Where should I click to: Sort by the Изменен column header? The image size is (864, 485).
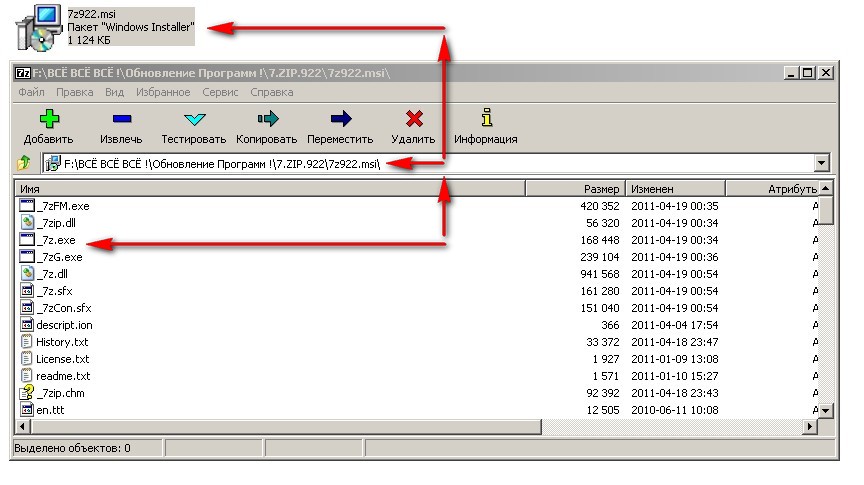pyautogui.click(x=676, y=188)
